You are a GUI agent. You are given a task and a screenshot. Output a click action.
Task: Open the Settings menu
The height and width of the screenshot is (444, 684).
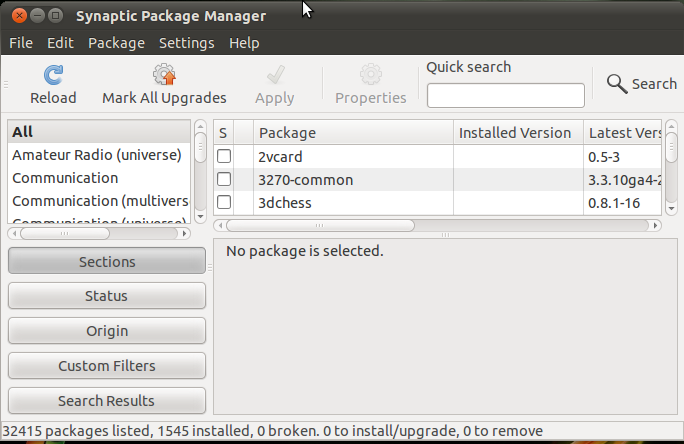point(187,43)
